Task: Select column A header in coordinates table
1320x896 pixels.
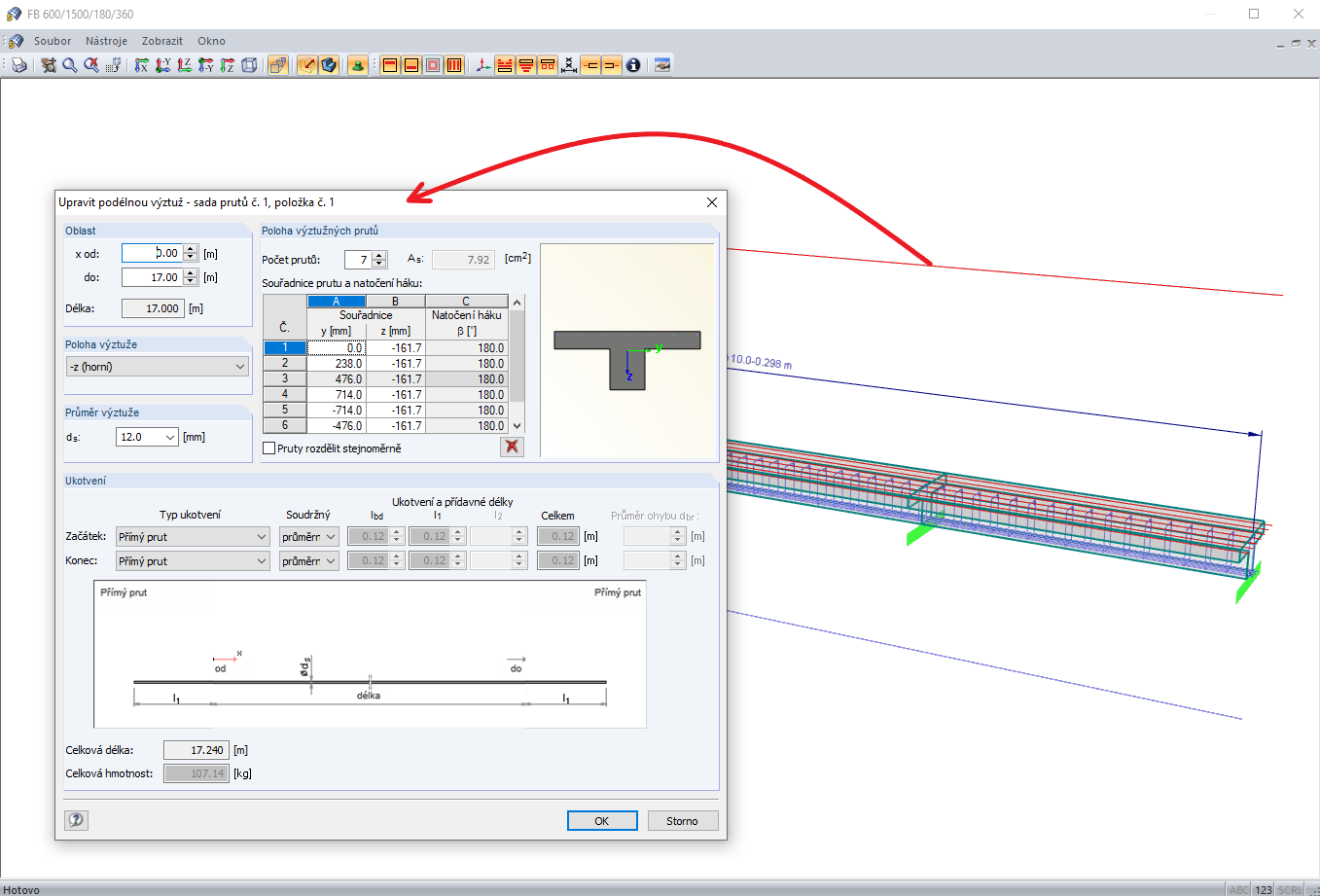Action: pyautogui.click(x=336, y=302)
